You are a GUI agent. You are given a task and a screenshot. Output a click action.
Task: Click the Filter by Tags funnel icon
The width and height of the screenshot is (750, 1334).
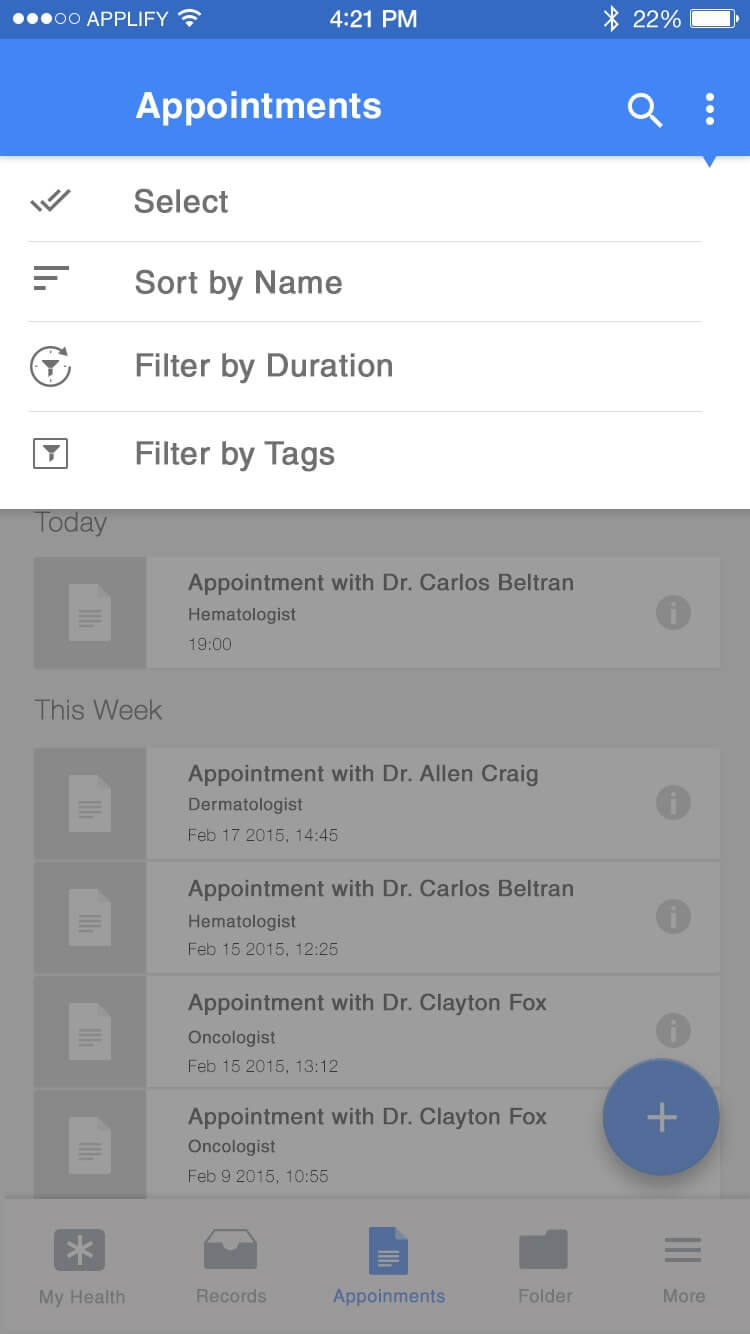(x=50, y=454)
